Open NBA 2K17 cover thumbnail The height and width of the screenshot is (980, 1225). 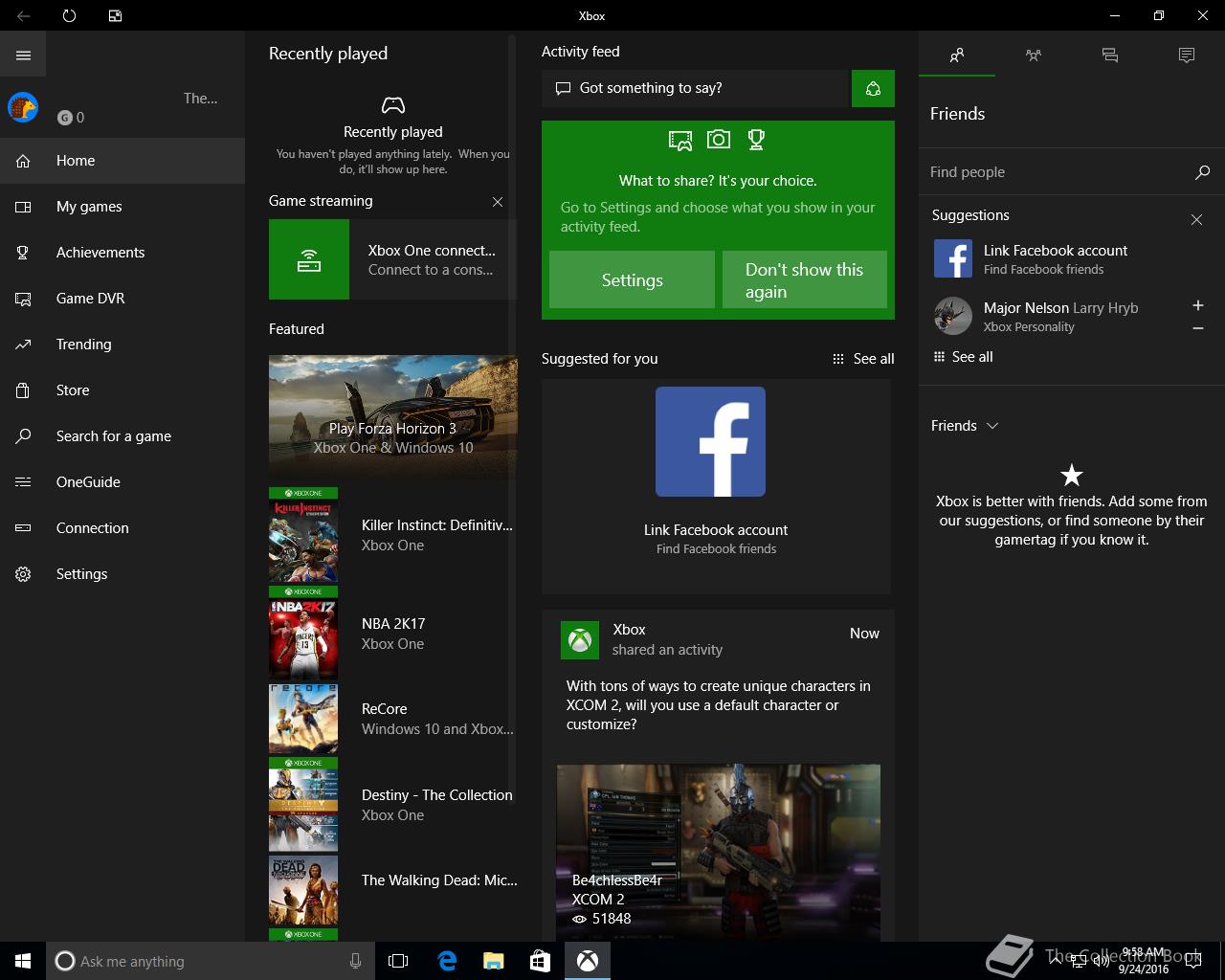pyautogui.click(x=303, y=634)
